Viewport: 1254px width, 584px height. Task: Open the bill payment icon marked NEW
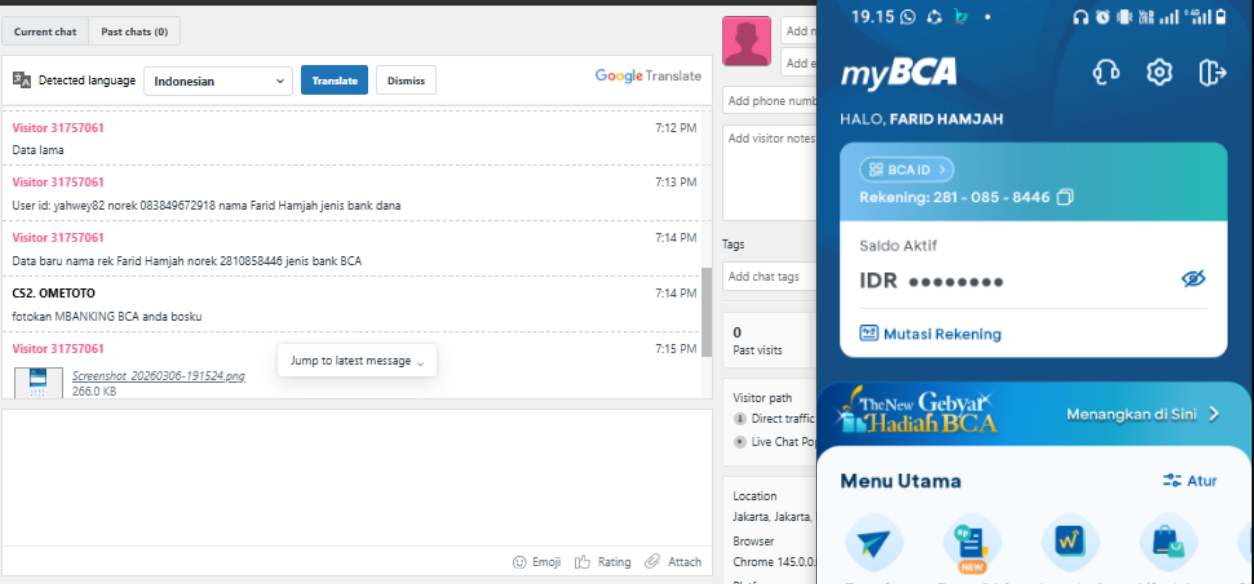[x=971, y=543]
